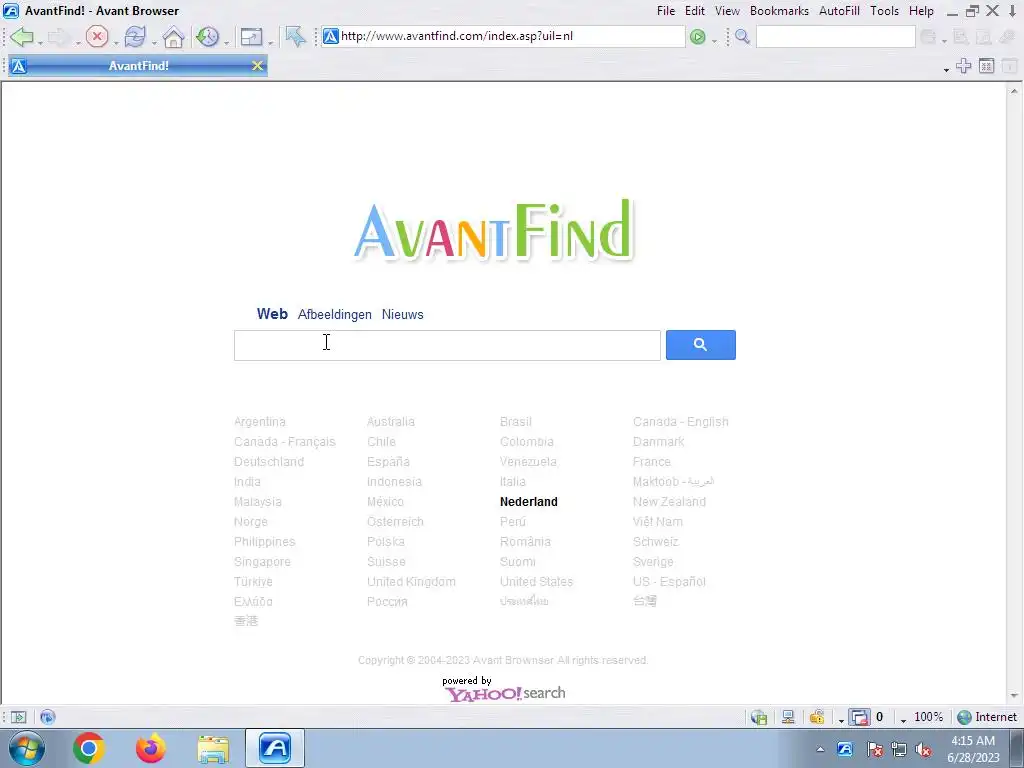Go to the Home page icon
Viewport: 1024px width, 768px height.
click(173, 37)
